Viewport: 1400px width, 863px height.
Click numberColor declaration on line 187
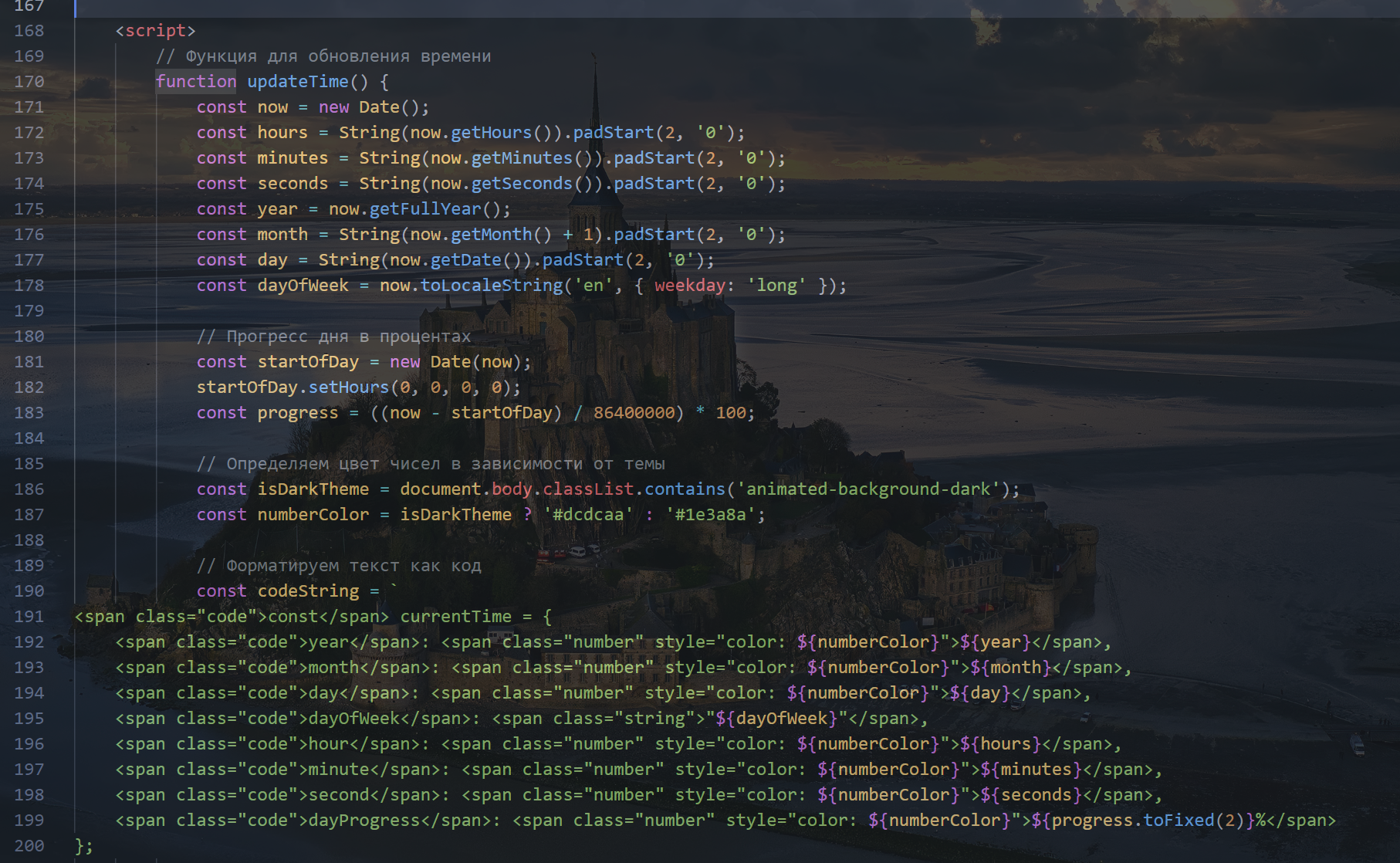313,515
